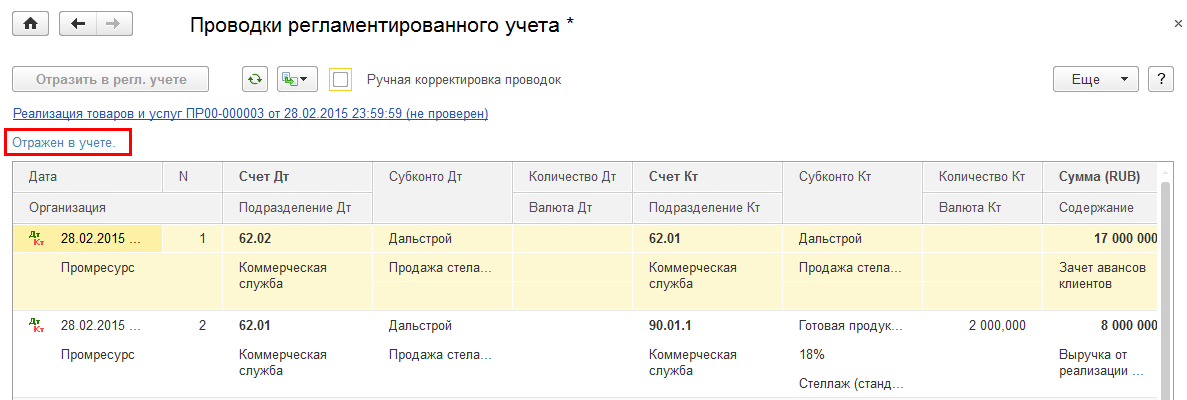
Task: Go back with the left arrow
Action: point(79,24)
